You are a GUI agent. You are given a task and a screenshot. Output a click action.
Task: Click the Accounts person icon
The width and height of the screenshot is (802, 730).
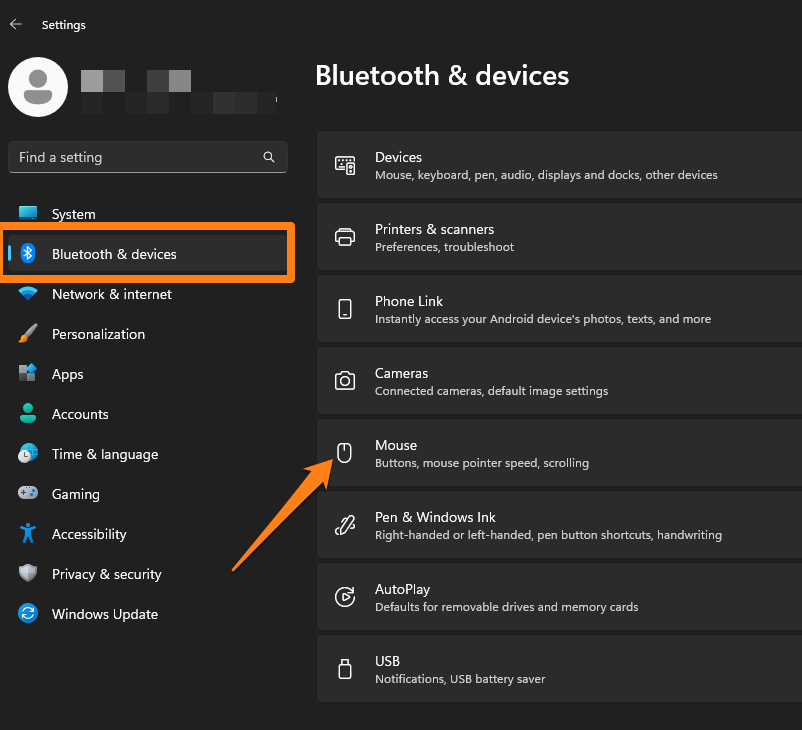[x=28, y=413]
